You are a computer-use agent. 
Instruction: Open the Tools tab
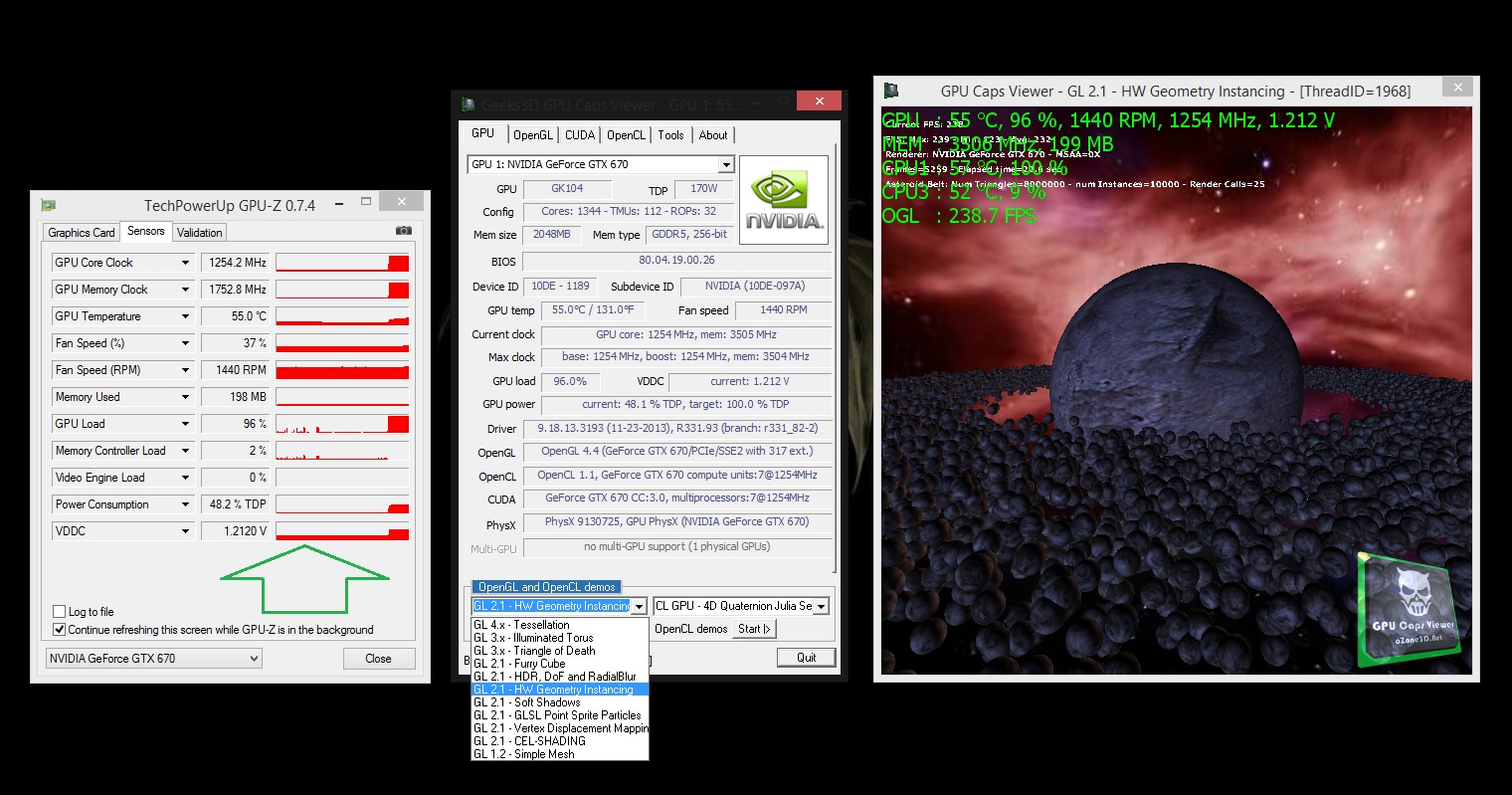click(x=671, y=135)
